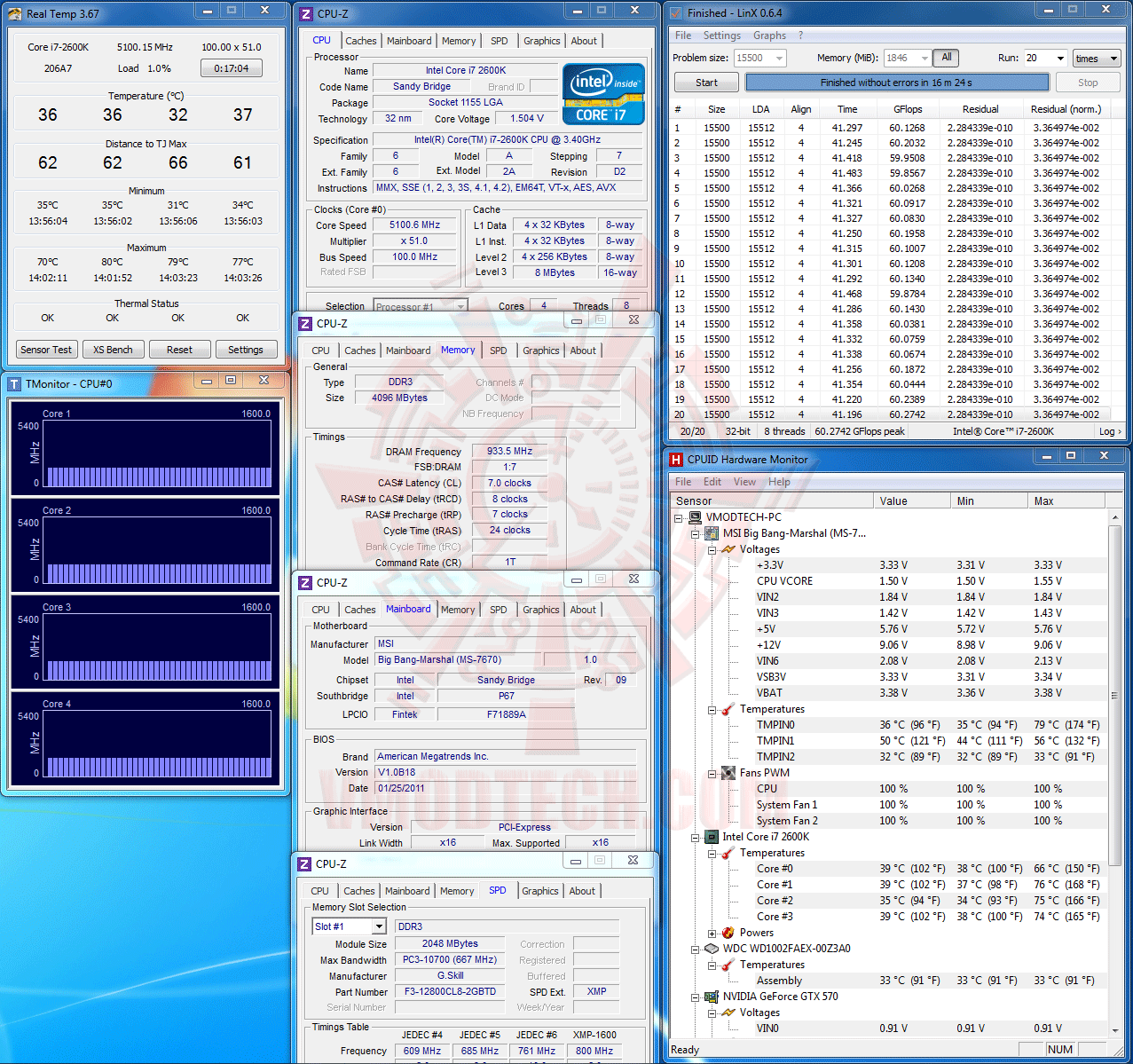The width and height of the screenshot is (1133, 1064).
Task: Switch to Memory tab in the CPU-Z window showing the SPD tab
Action: coord(457,891)
